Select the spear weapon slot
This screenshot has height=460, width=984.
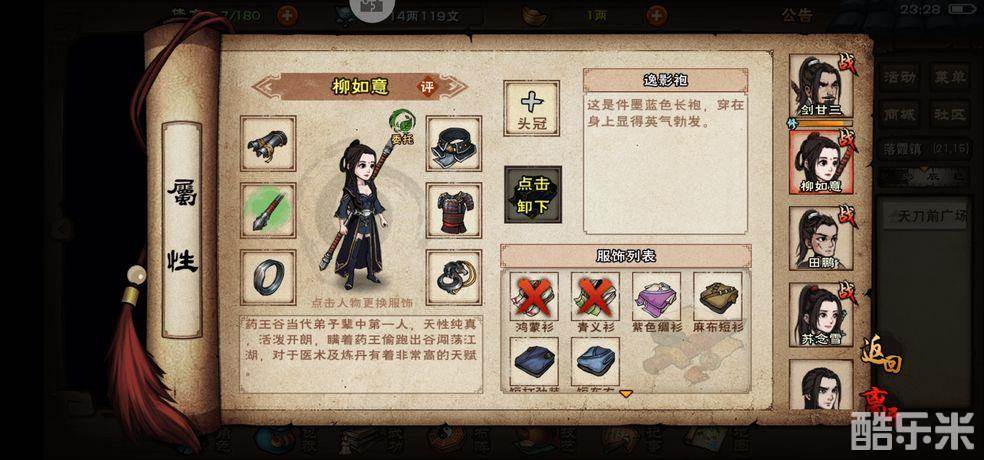(x=268, y=210)
